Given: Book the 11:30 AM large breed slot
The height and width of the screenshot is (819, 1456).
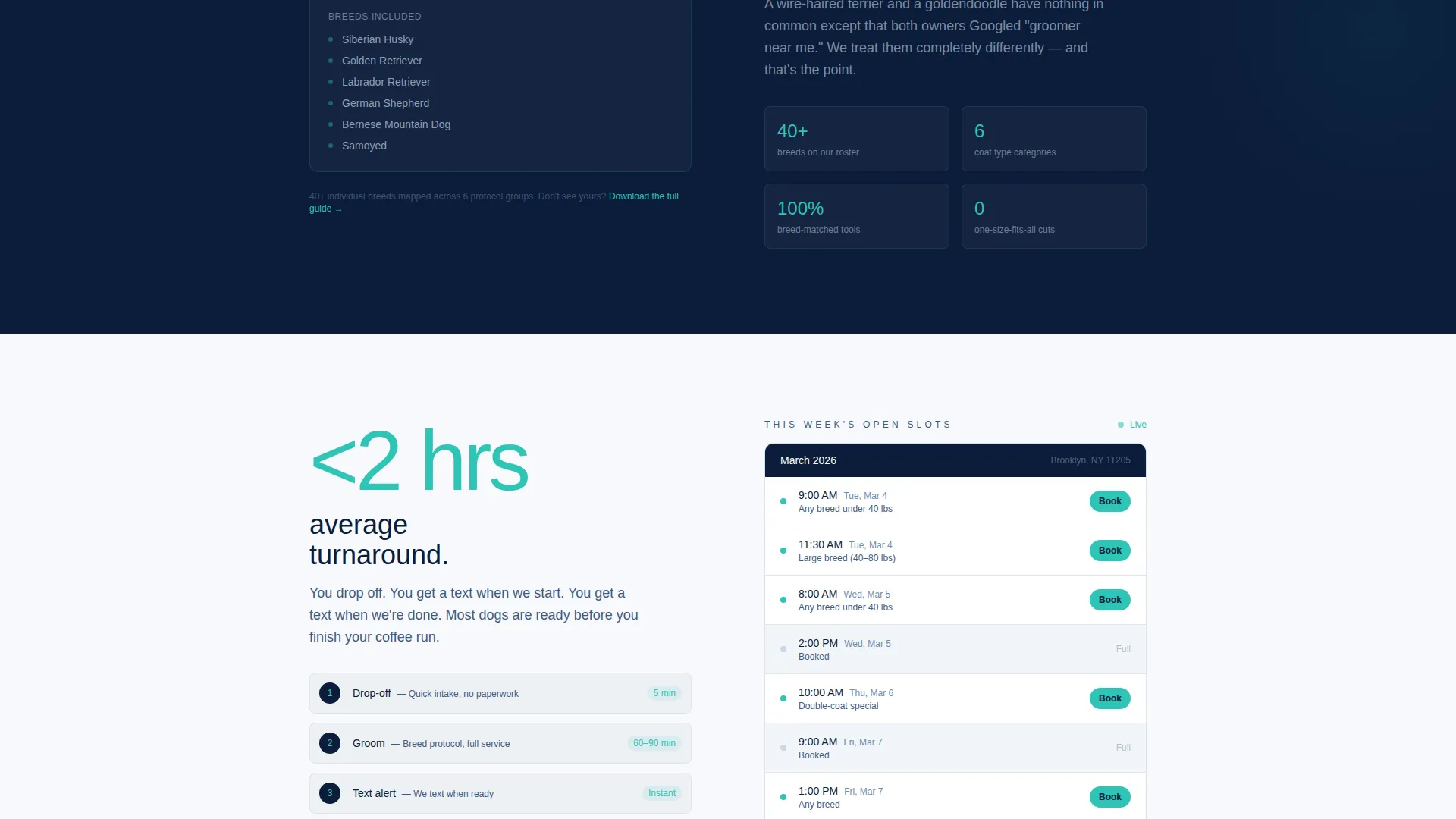Looking at the screenshot, I should coord(1110,551).
